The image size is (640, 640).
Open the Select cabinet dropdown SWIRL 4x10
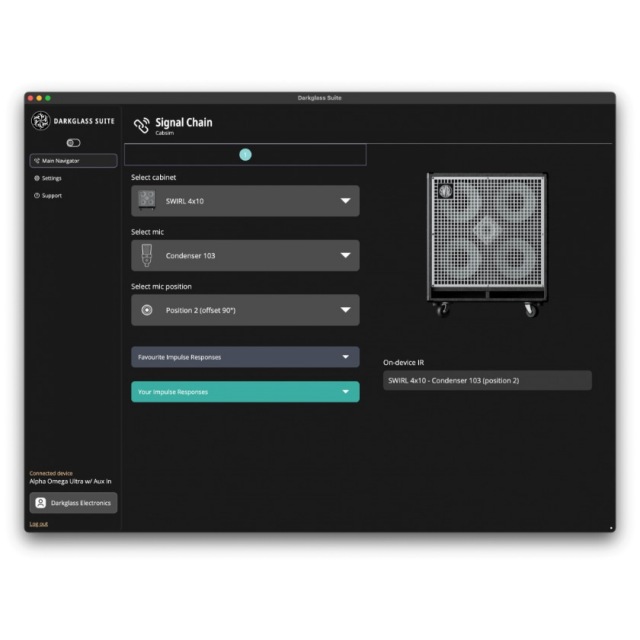coord(245,201)
